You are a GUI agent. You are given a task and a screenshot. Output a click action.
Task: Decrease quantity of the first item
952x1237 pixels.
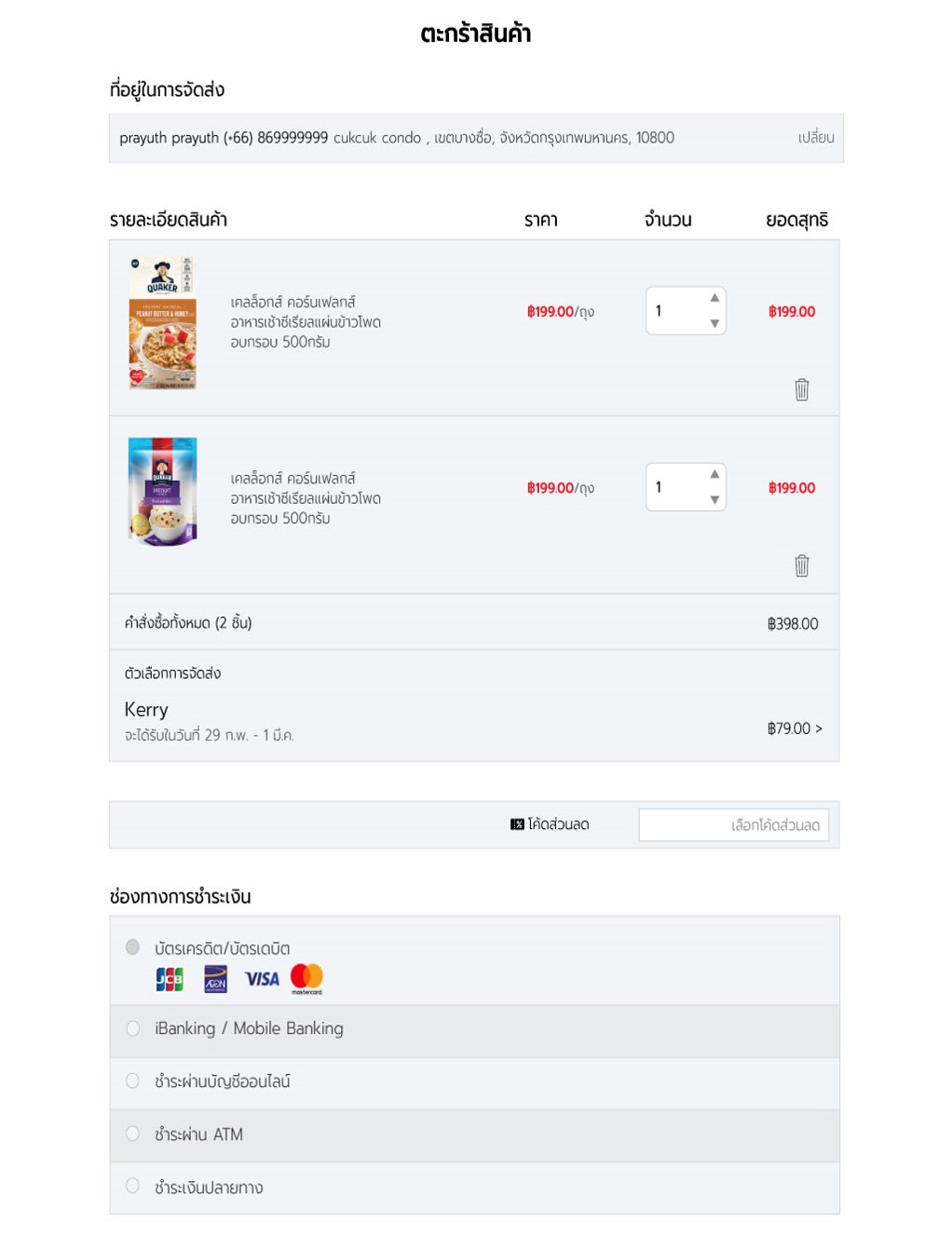pos(714,323)
